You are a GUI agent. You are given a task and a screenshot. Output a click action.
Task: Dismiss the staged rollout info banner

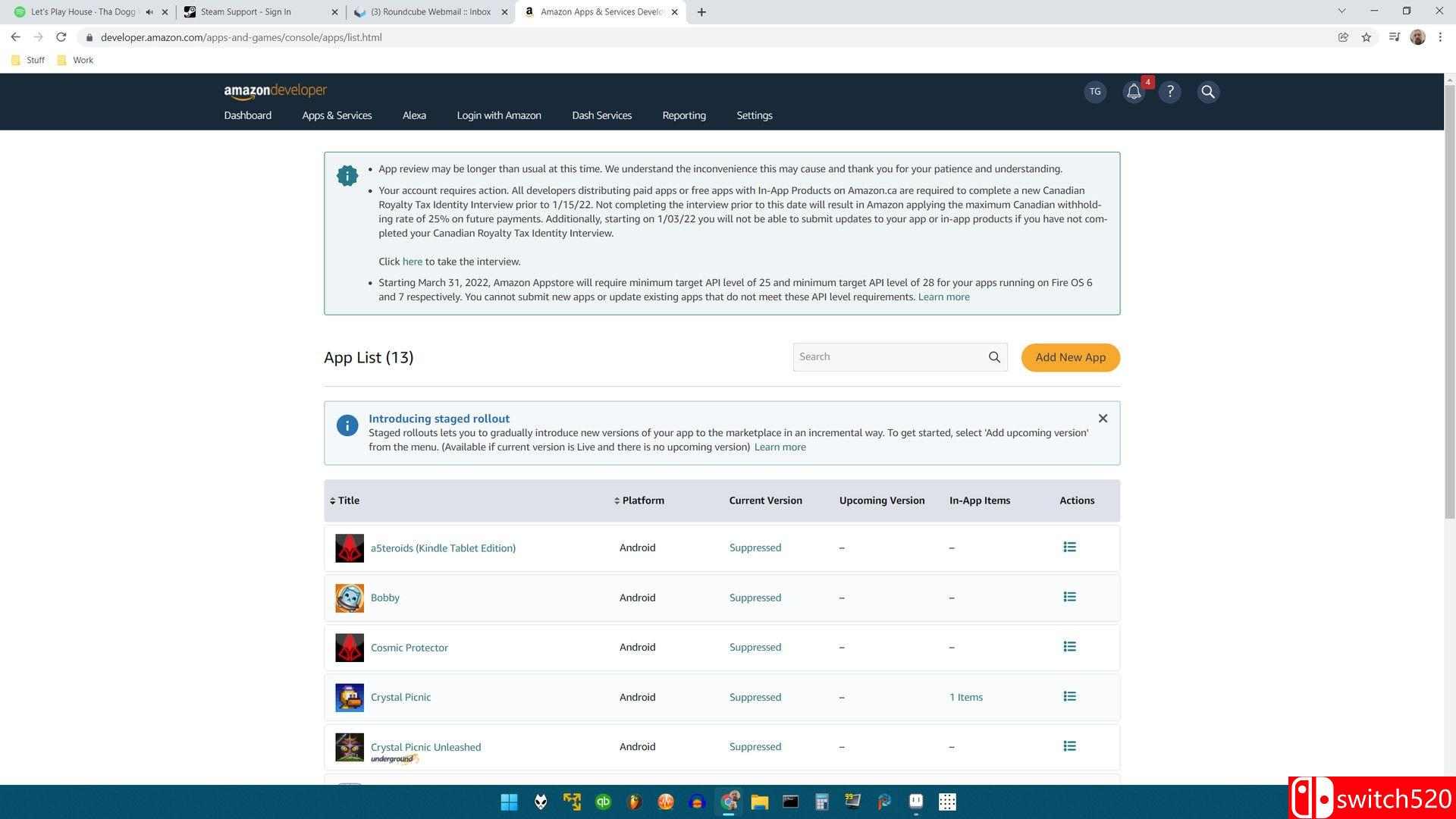pyautogui.click(x=1103, y=418)
